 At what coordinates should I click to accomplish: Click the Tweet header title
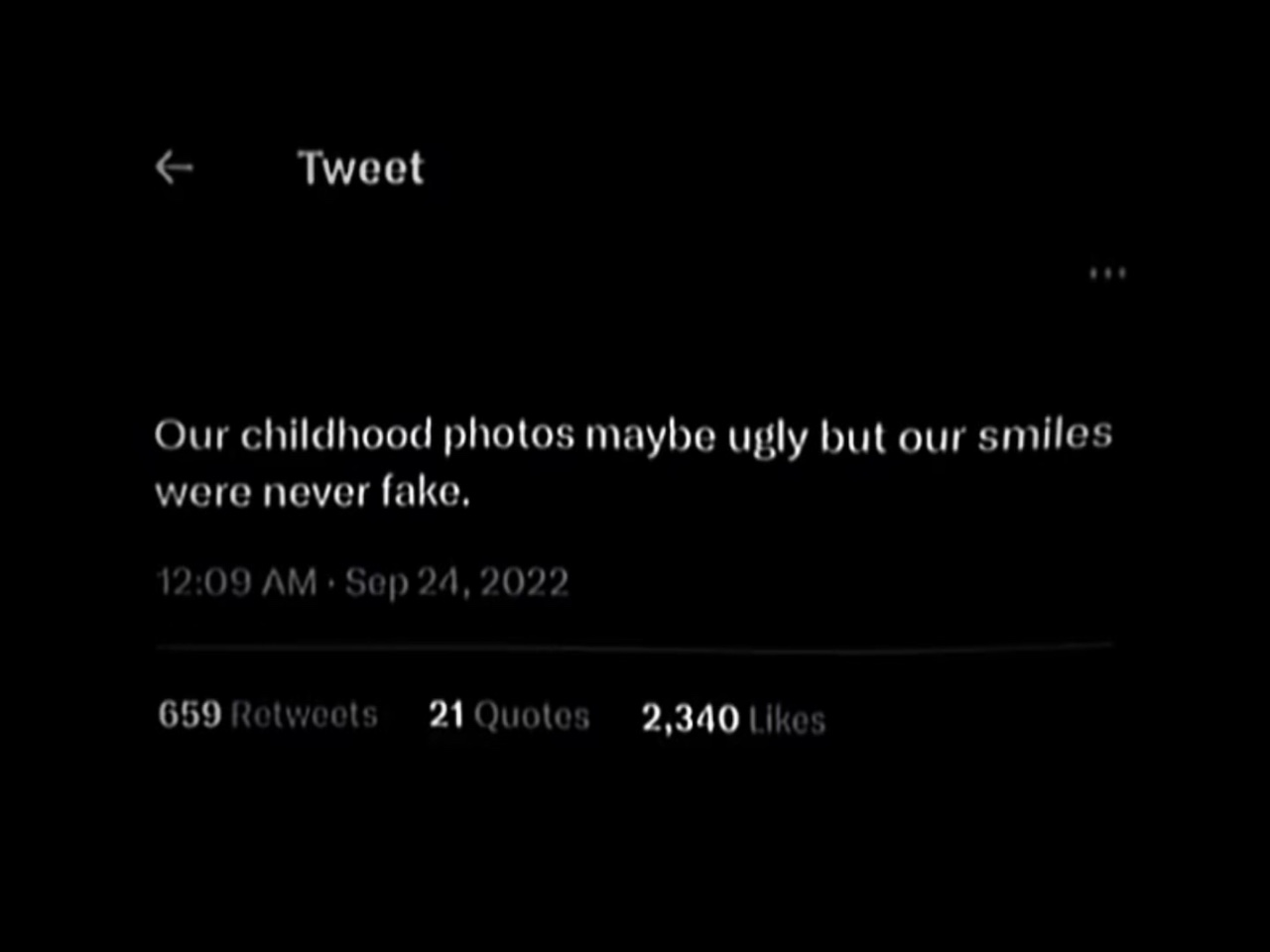point(361,168)
